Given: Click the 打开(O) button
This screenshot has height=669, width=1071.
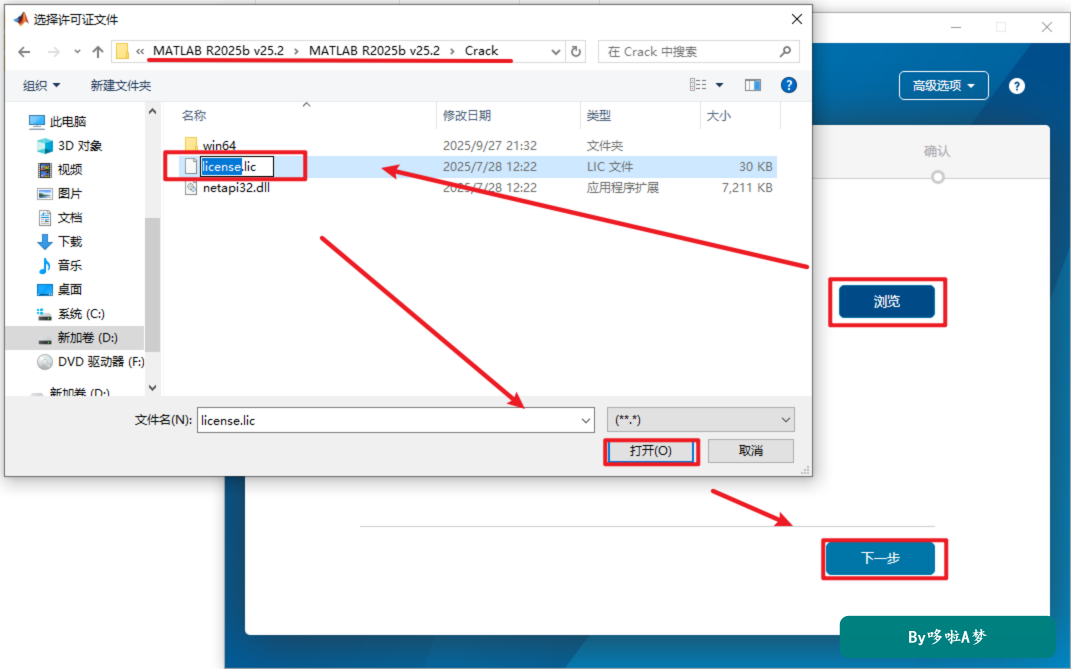Looking at the screenshot, I should pos(651,451).
